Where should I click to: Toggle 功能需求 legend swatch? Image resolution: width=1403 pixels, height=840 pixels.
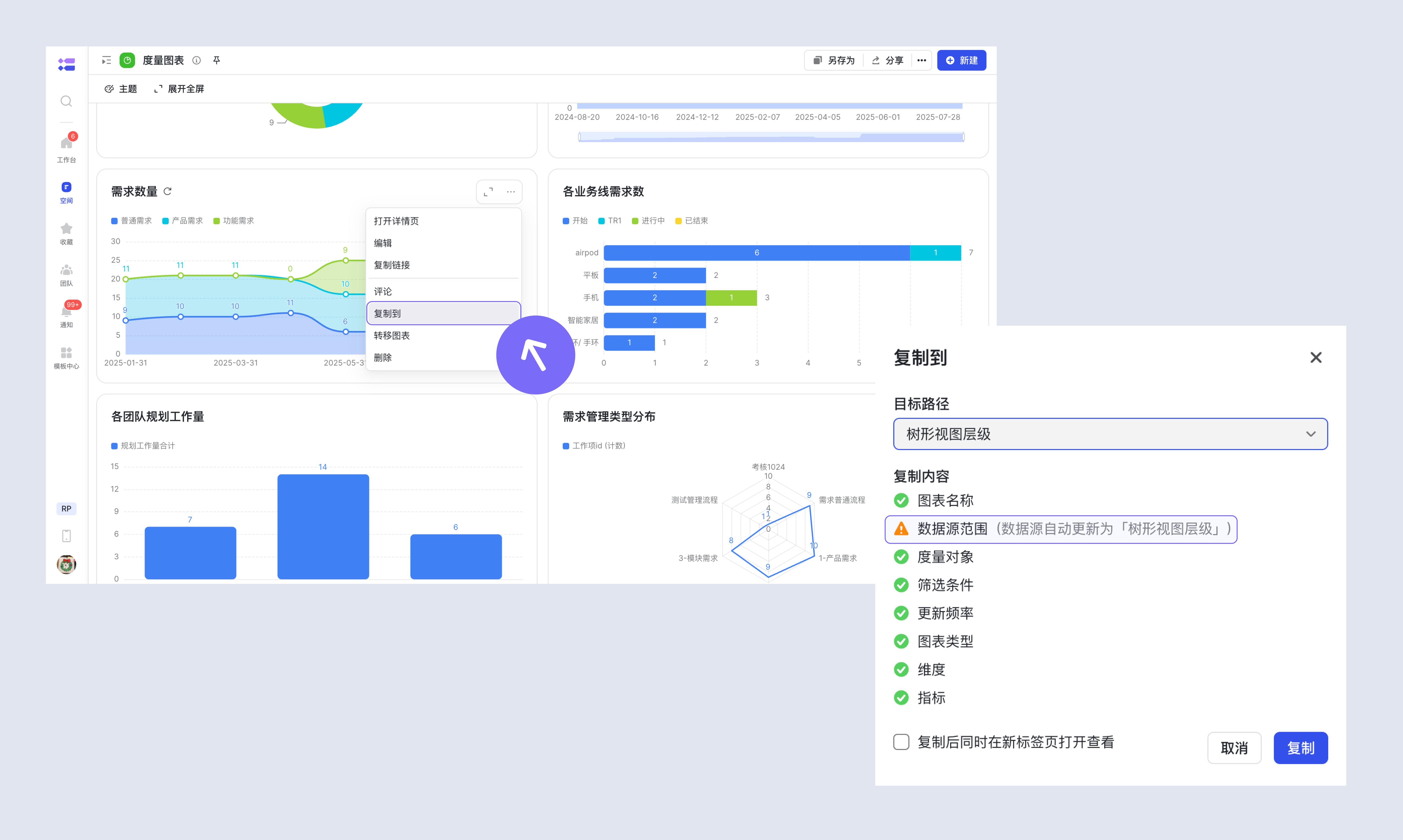pyautogui.click(x=216, y=221)
